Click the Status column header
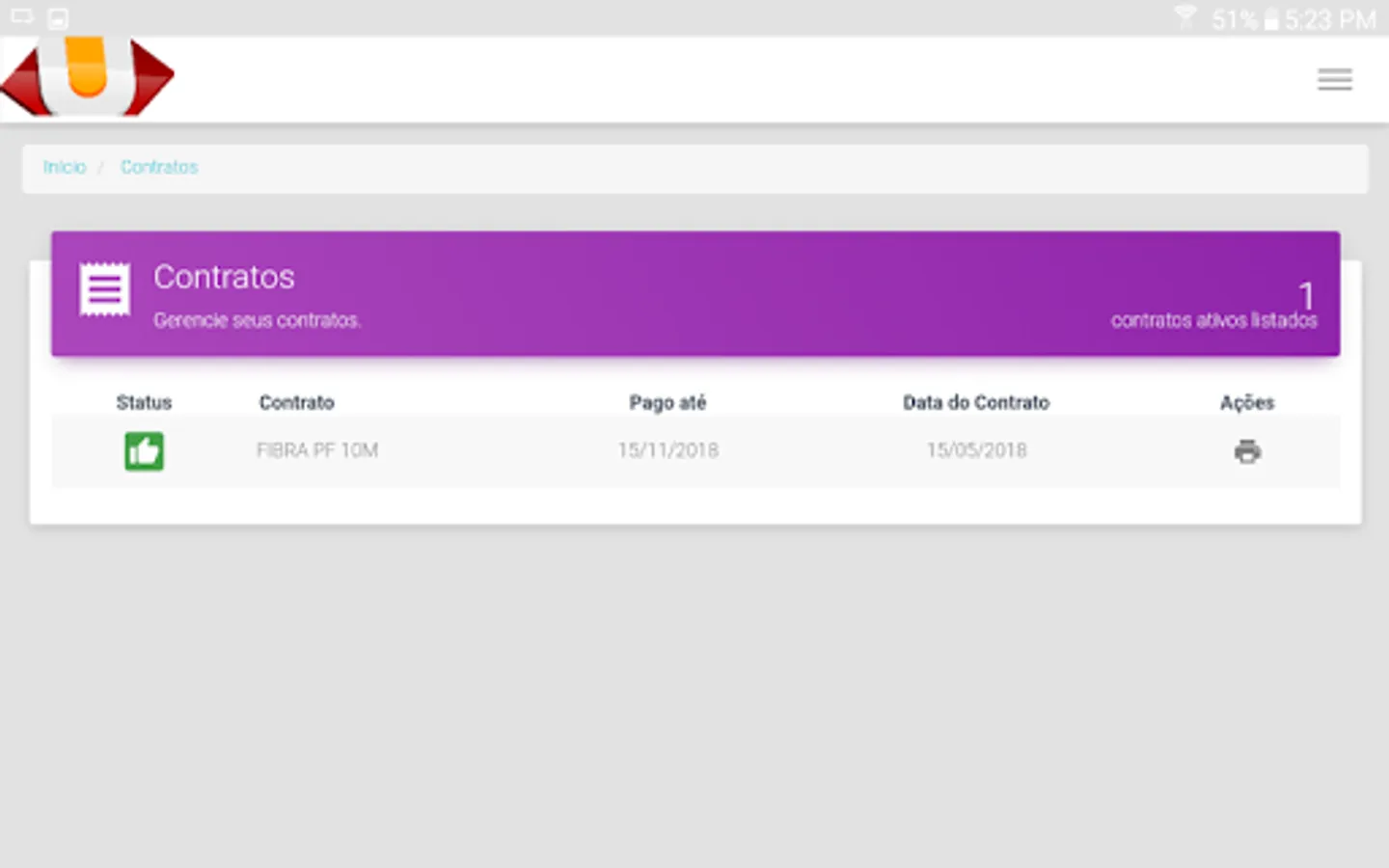The image size is (1389, 868). click(x=144, y=402)
